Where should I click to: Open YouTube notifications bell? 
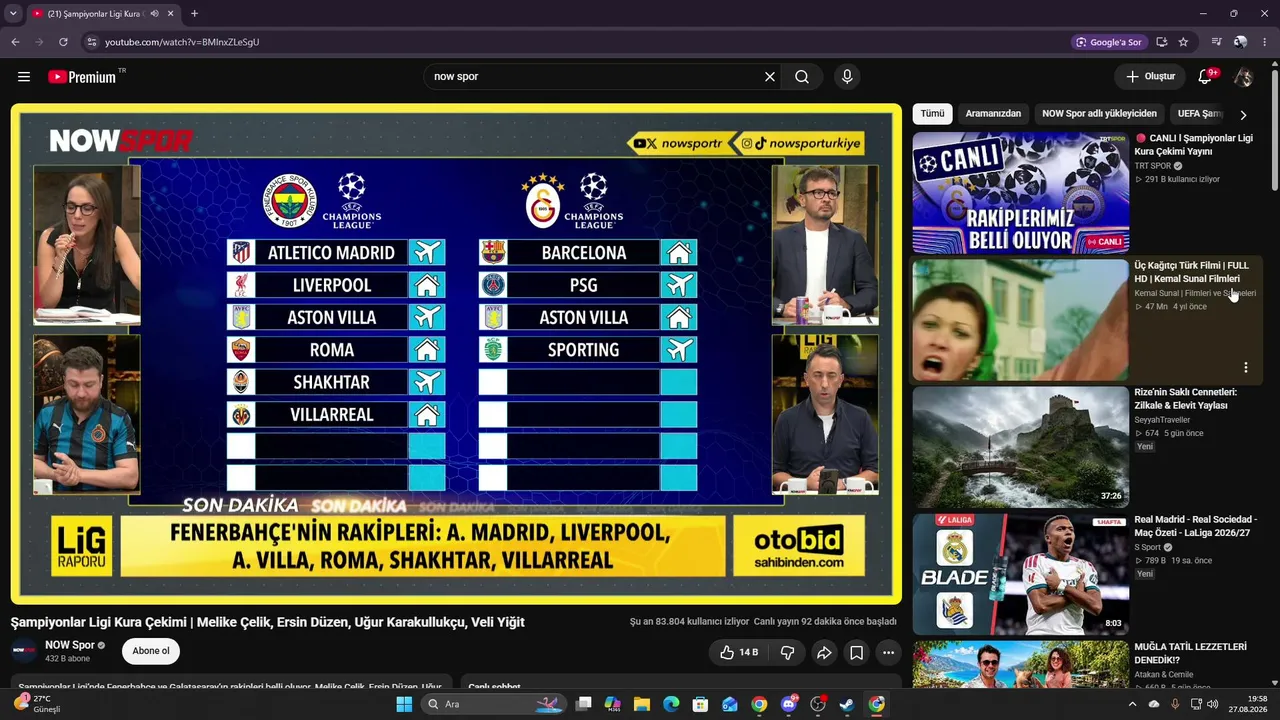click(1205, 77)
